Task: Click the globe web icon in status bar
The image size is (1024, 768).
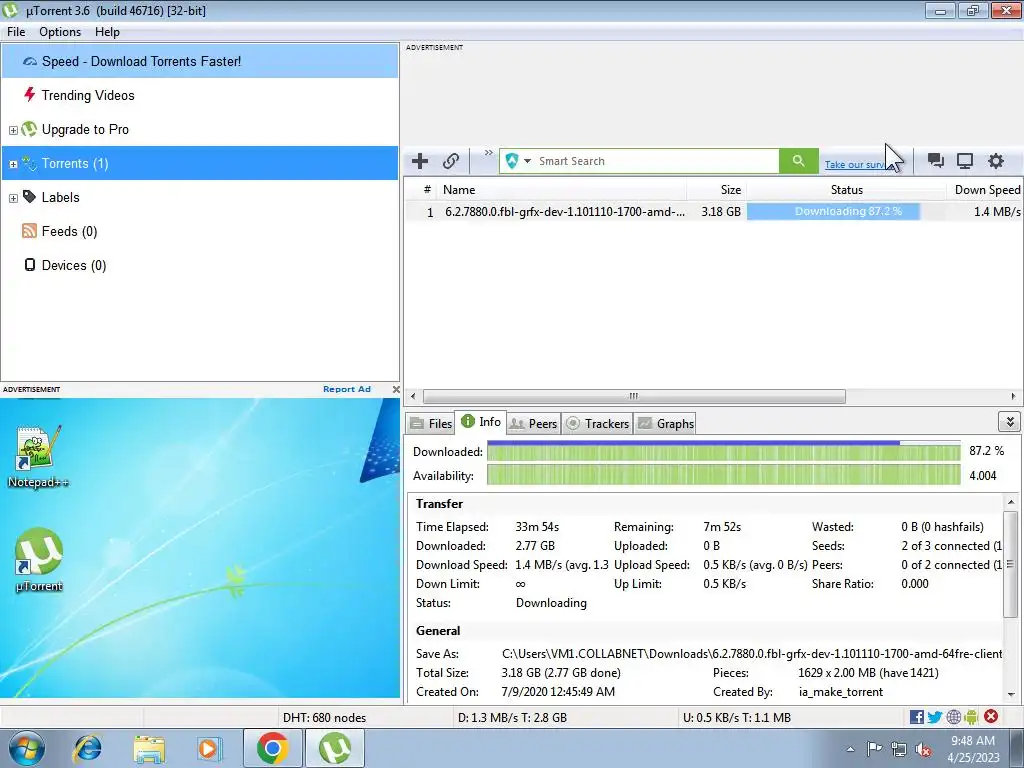Action: (x=953, y=717)
